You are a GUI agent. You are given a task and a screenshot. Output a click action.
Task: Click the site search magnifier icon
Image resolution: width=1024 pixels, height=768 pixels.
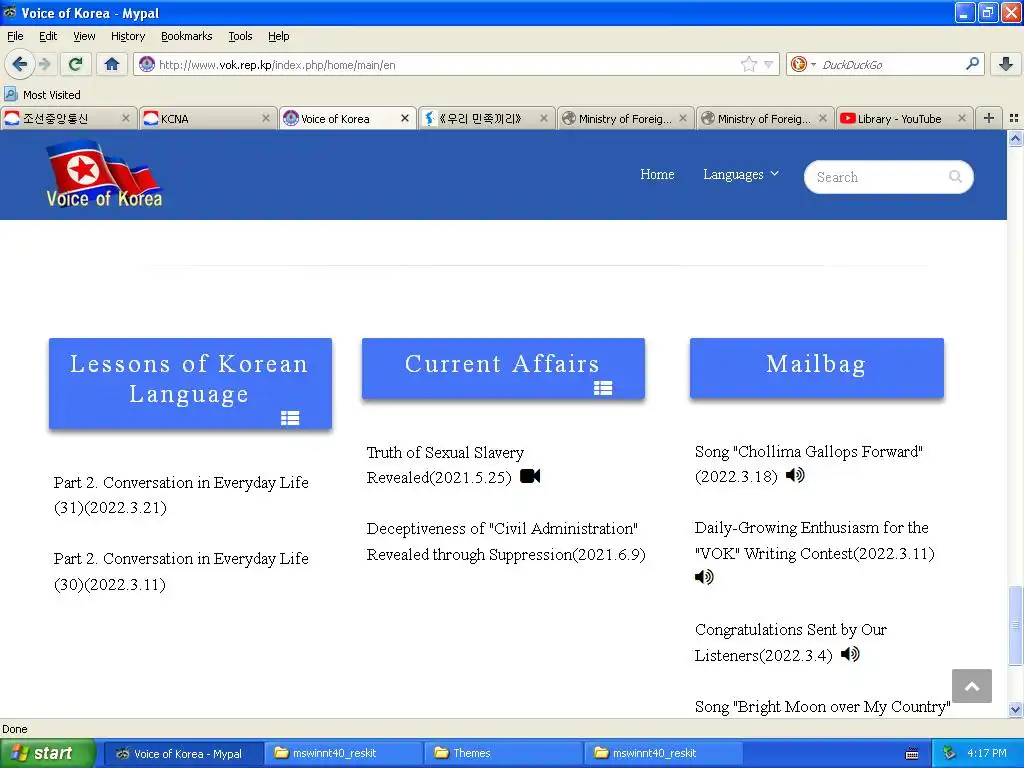tap(955, 176)
